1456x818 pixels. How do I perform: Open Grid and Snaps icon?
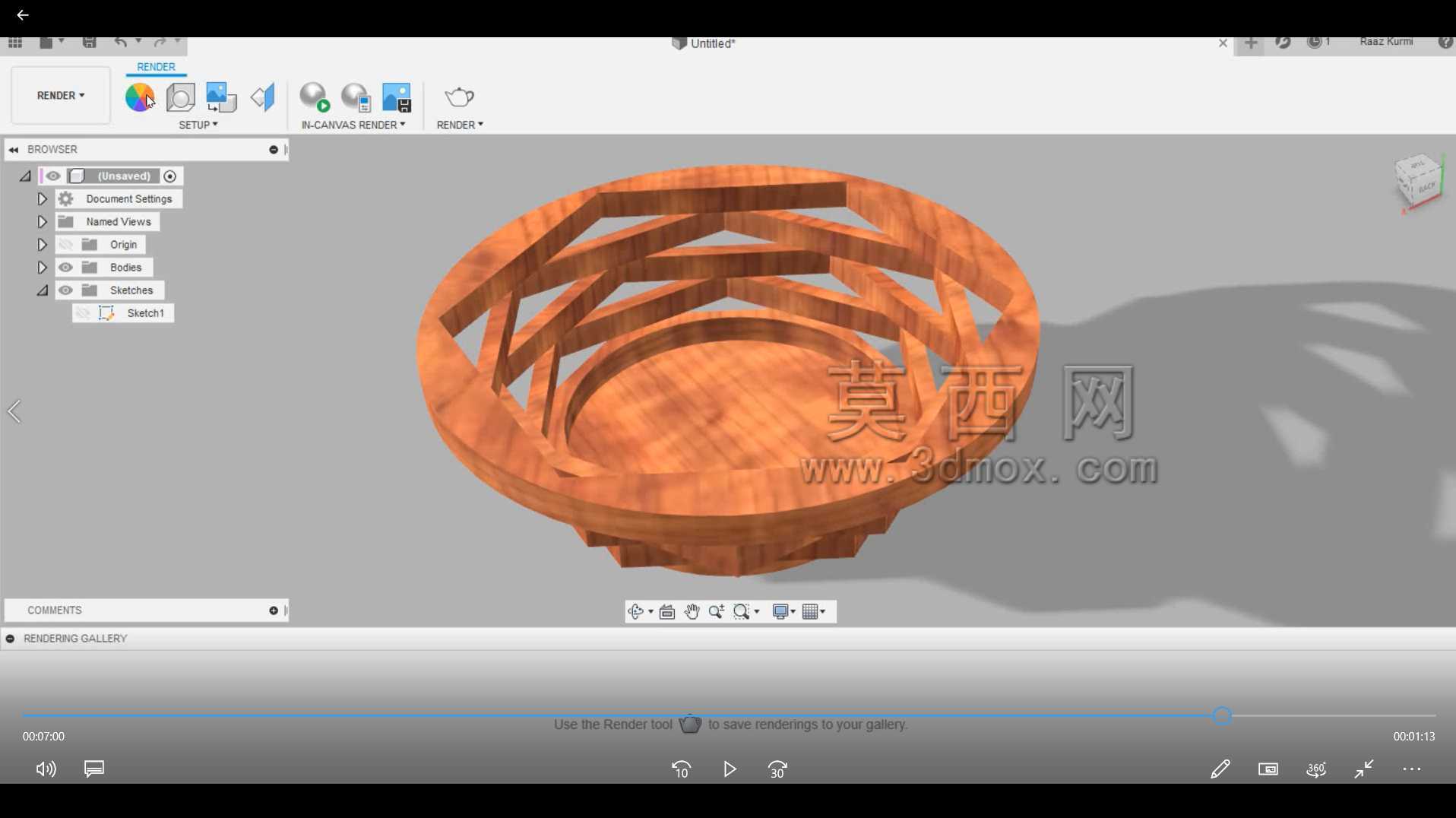coord(810,612)
